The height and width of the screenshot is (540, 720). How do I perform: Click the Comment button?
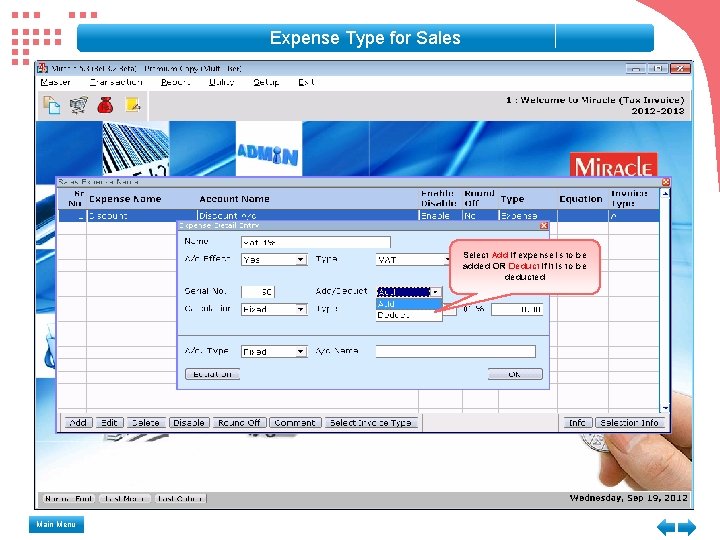tap(295, 423)
